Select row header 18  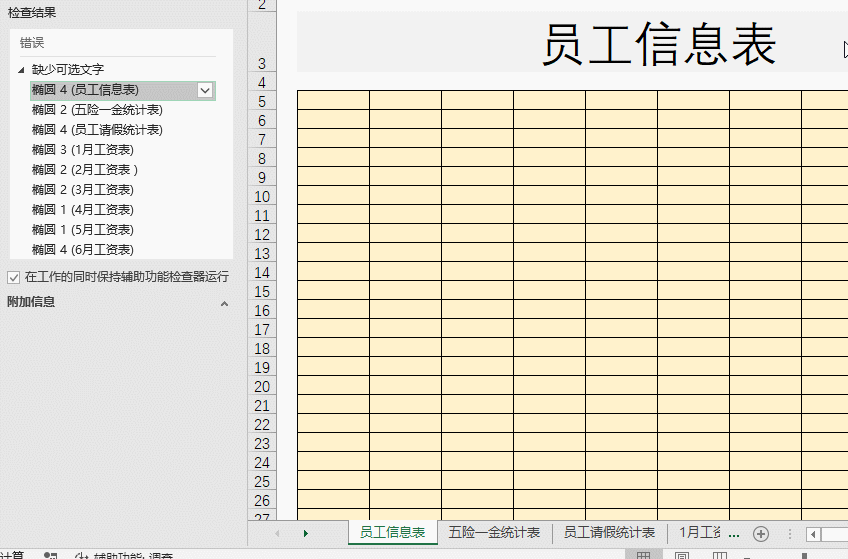[262, 348]
